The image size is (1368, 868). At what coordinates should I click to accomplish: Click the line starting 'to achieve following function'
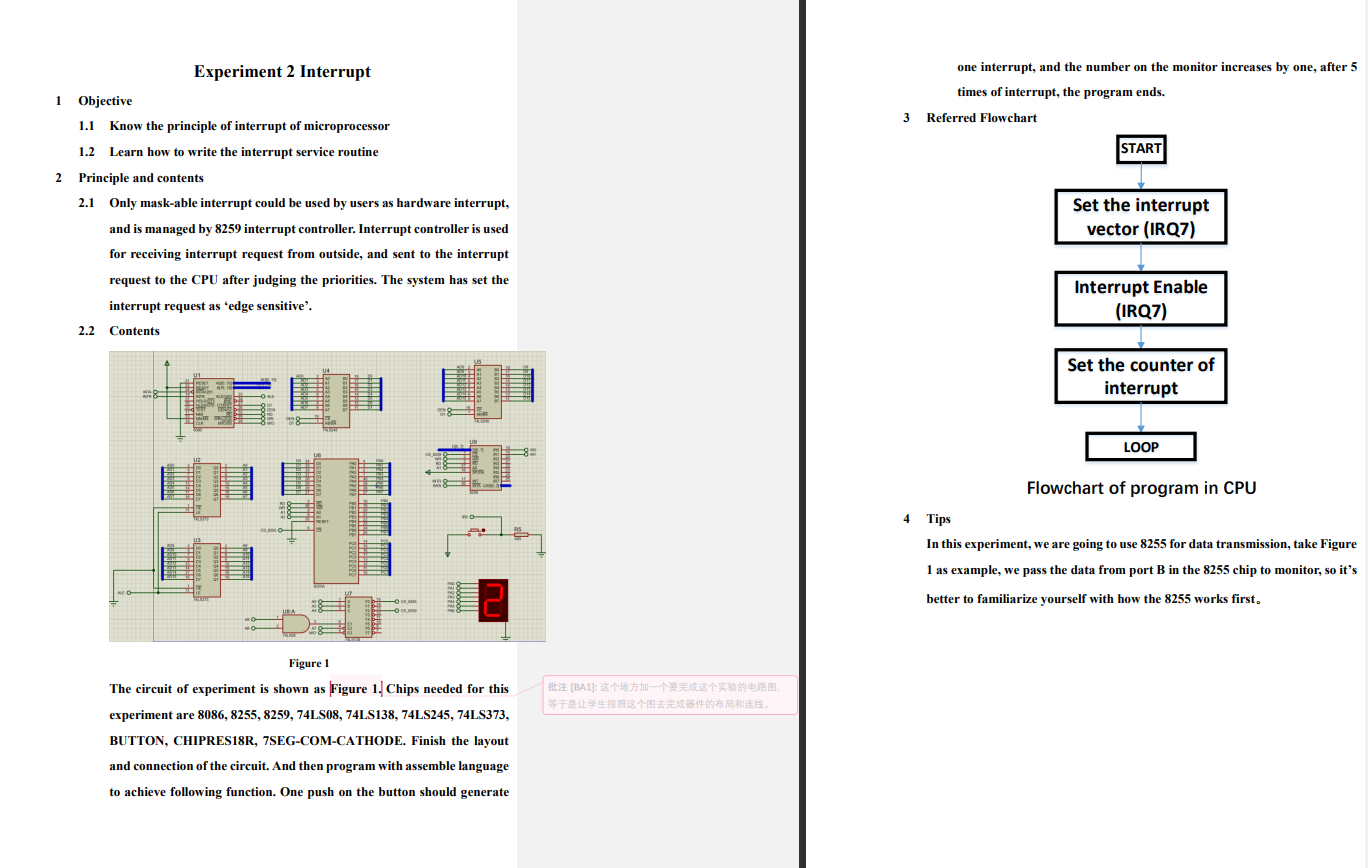pos(309,792)
